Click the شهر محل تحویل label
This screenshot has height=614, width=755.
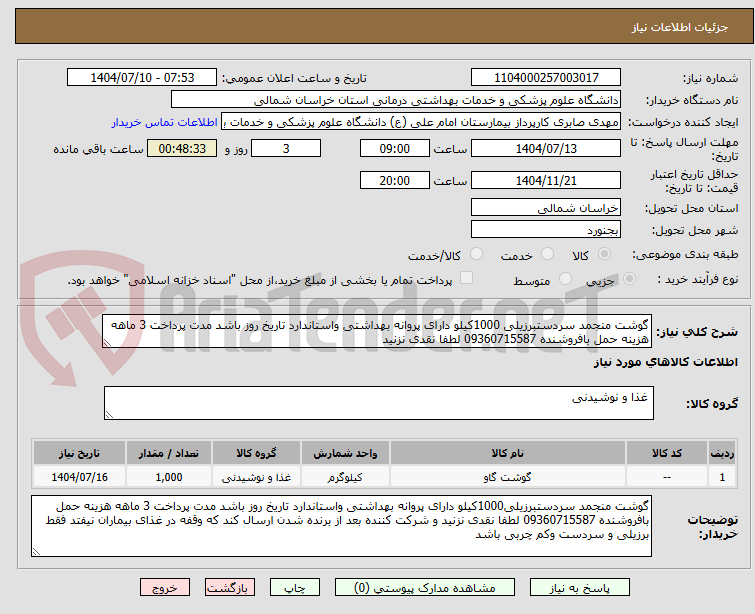click(x=695, y=231)
